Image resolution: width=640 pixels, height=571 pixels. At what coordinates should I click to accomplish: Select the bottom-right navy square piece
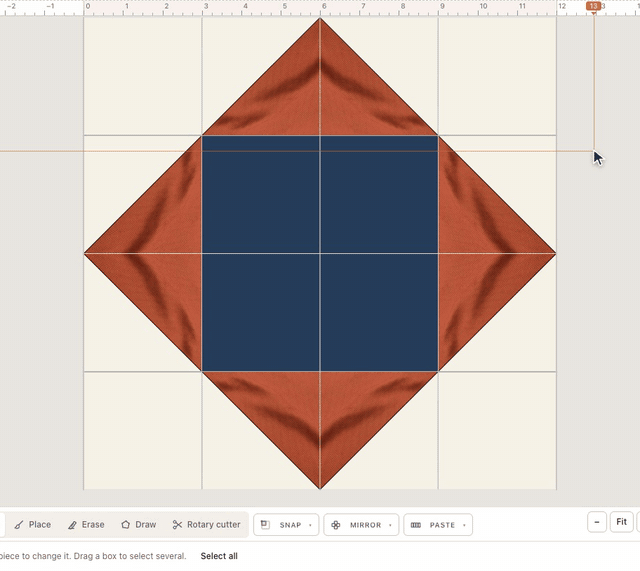(379, 312)
